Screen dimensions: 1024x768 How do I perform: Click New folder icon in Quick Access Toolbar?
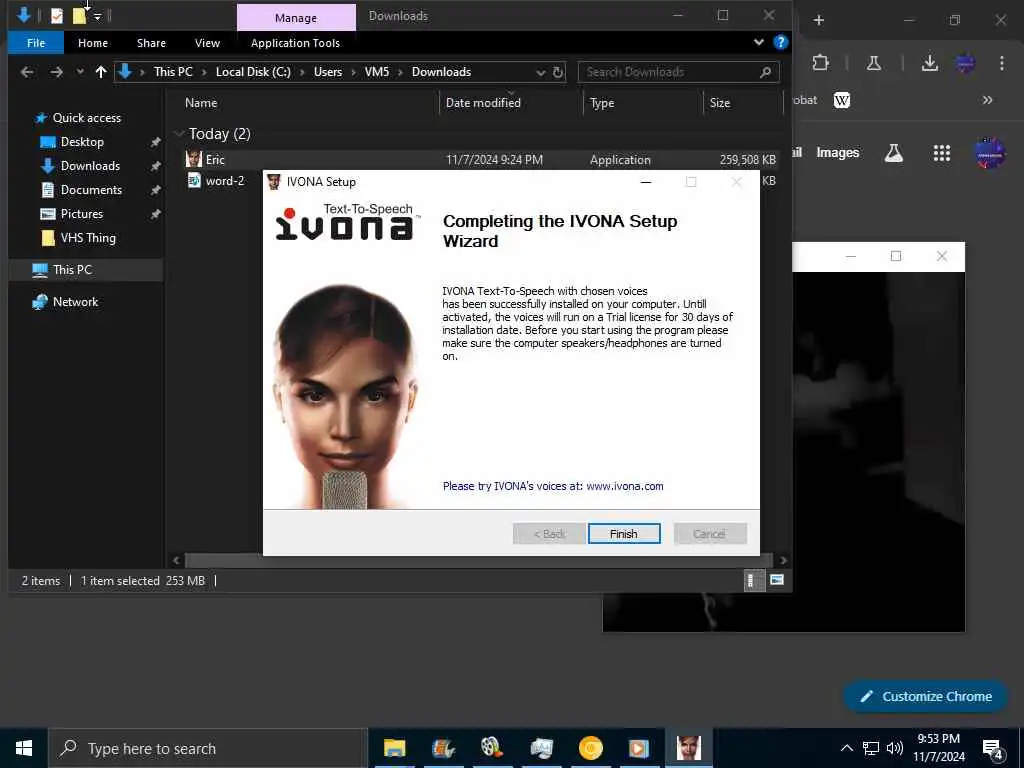click(79, 16)
